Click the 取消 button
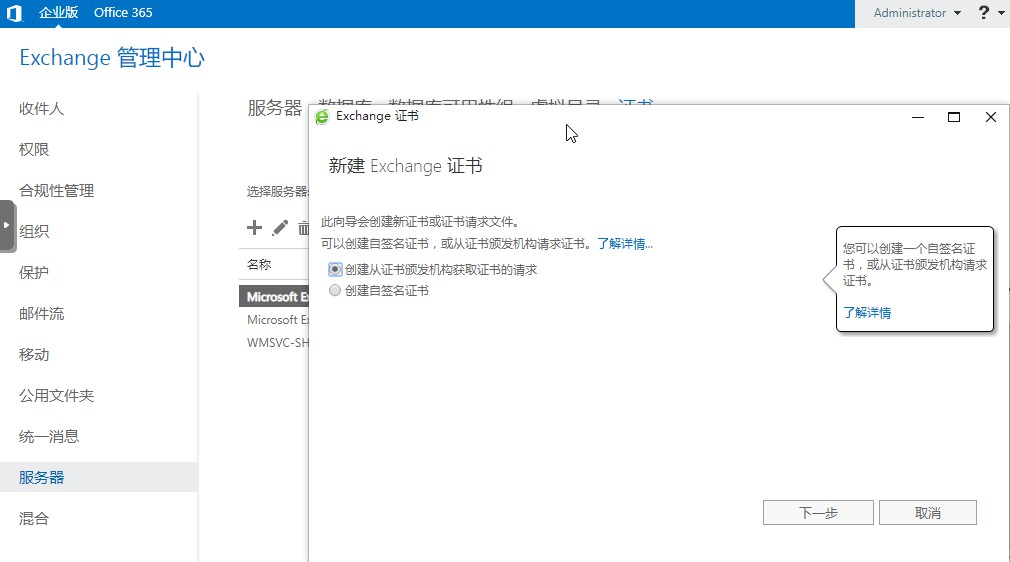 click(x=928, y=513)
